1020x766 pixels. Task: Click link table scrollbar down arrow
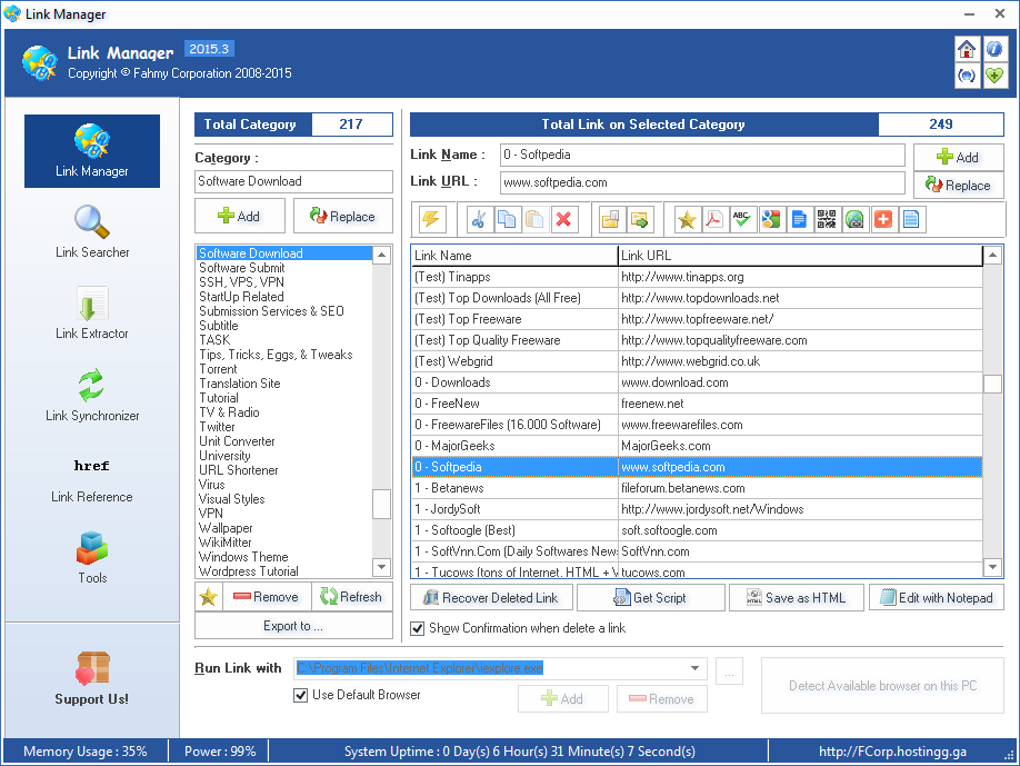(993, 567)
